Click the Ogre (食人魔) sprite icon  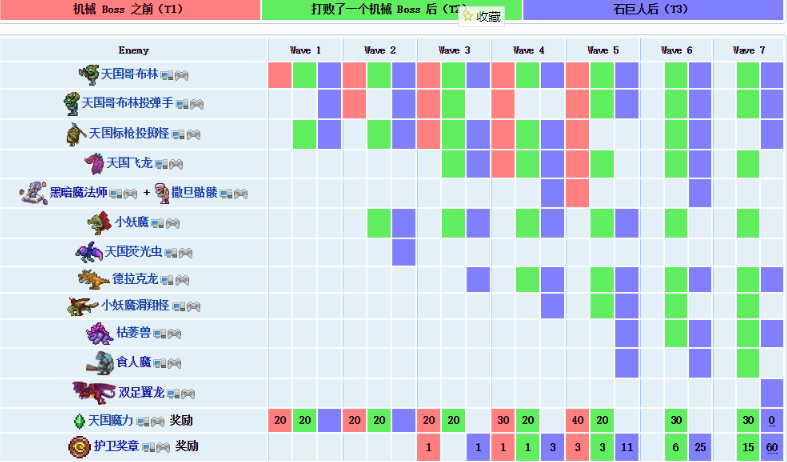point(100,362)
